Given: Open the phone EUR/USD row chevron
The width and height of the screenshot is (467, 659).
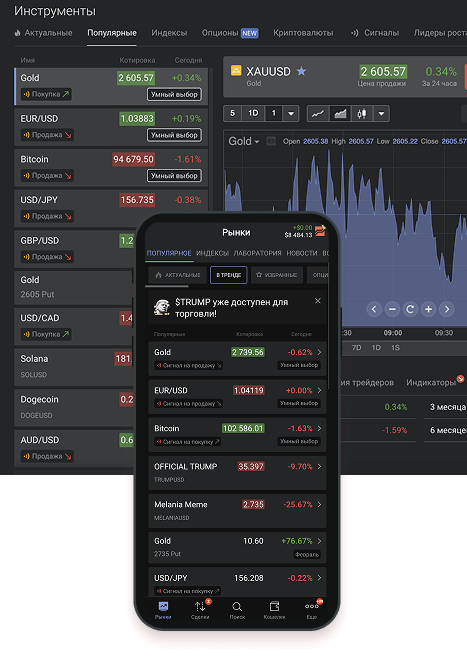Looking at the screenshot, I should click(x=319, y=390).
